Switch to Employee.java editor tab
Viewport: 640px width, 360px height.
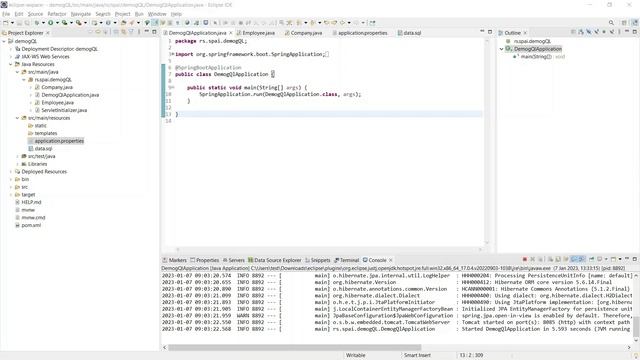click(256, 33)
